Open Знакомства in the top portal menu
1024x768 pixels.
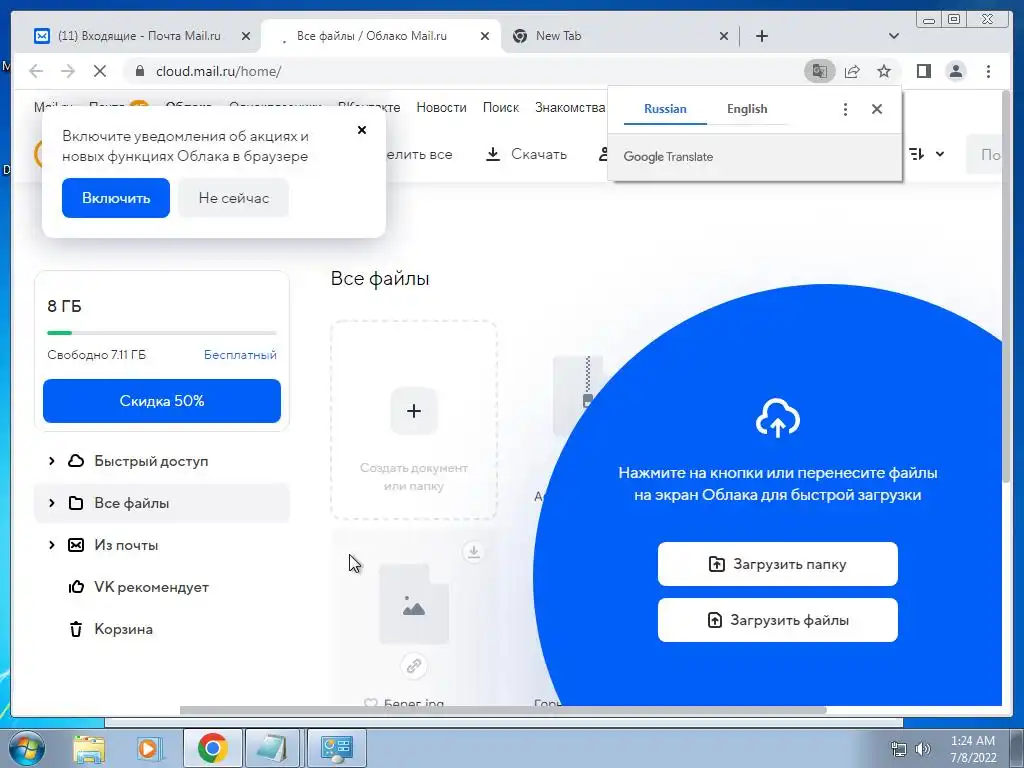point(570,107)
